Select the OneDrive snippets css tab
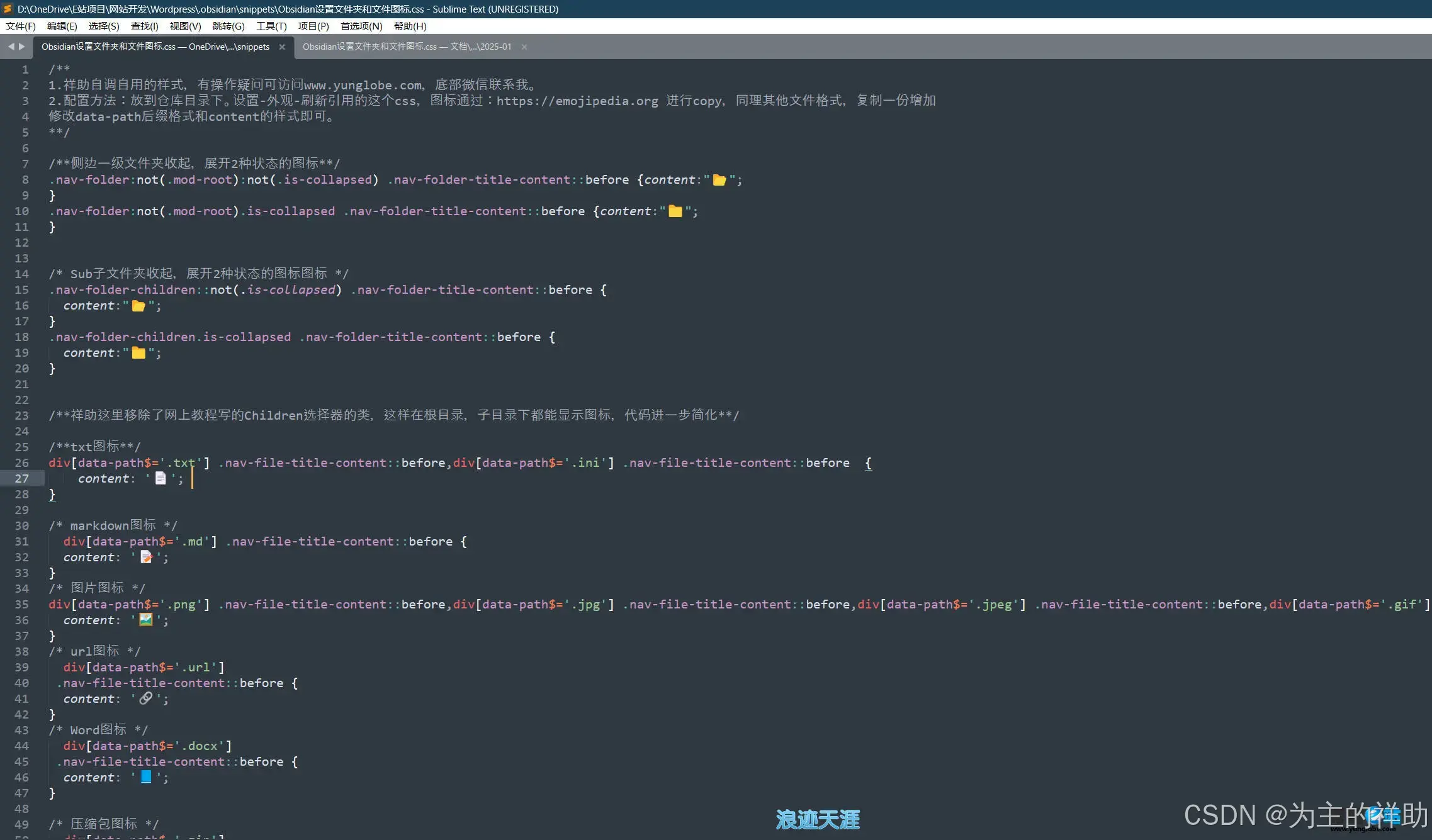The image size is (1432, 840). point(155,47)
